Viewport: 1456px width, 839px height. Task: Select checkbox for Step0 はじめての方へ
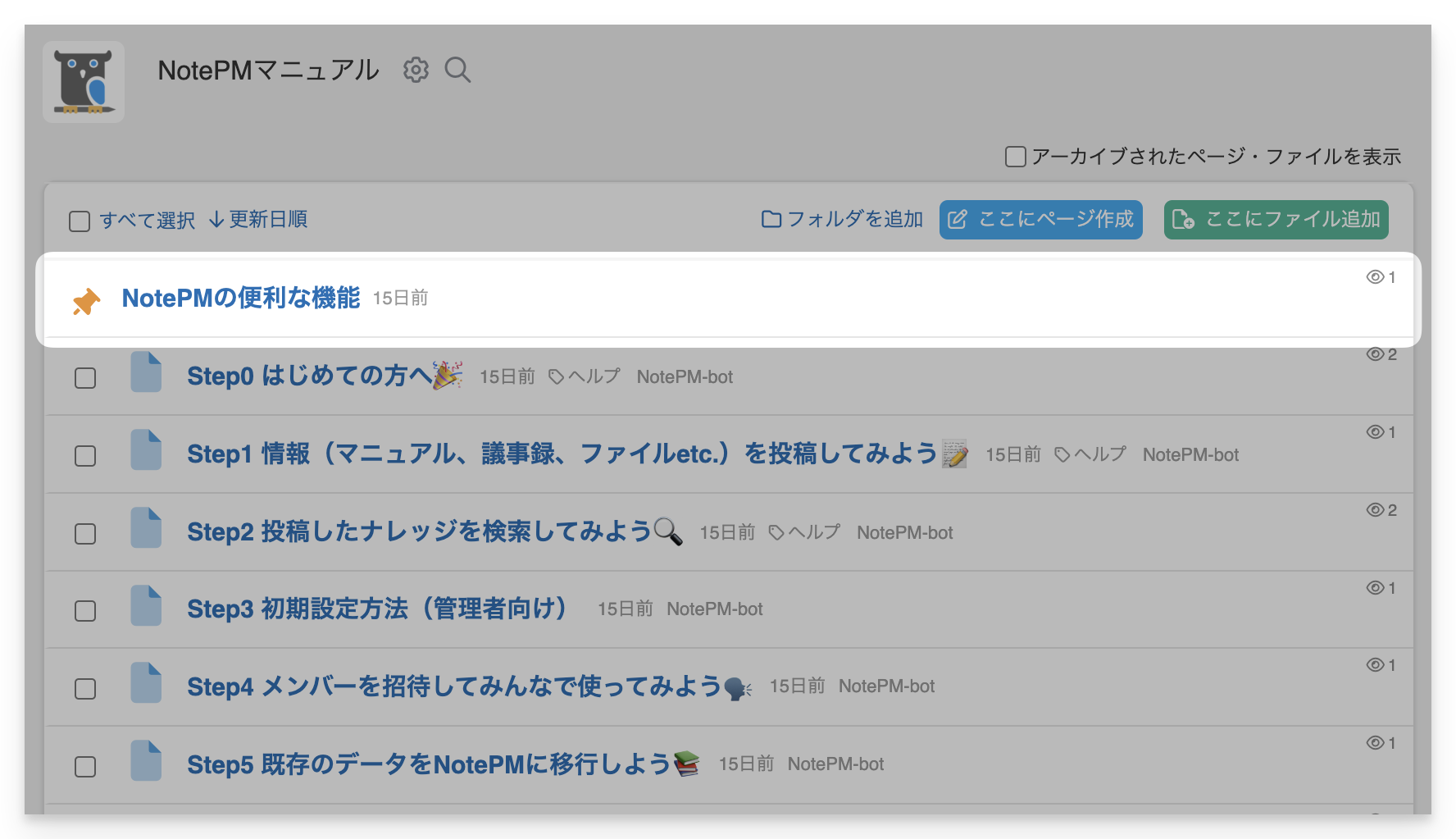pos(85,378)
